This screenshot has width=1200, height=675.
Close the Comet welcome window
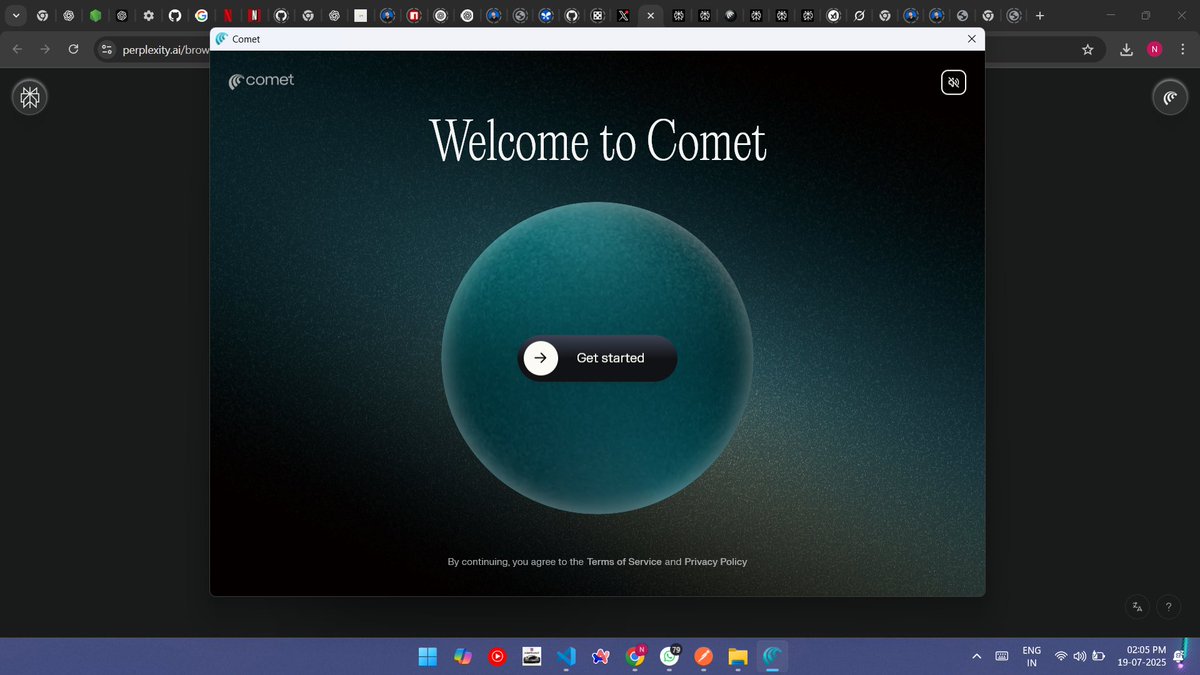(x=971, y=39)
